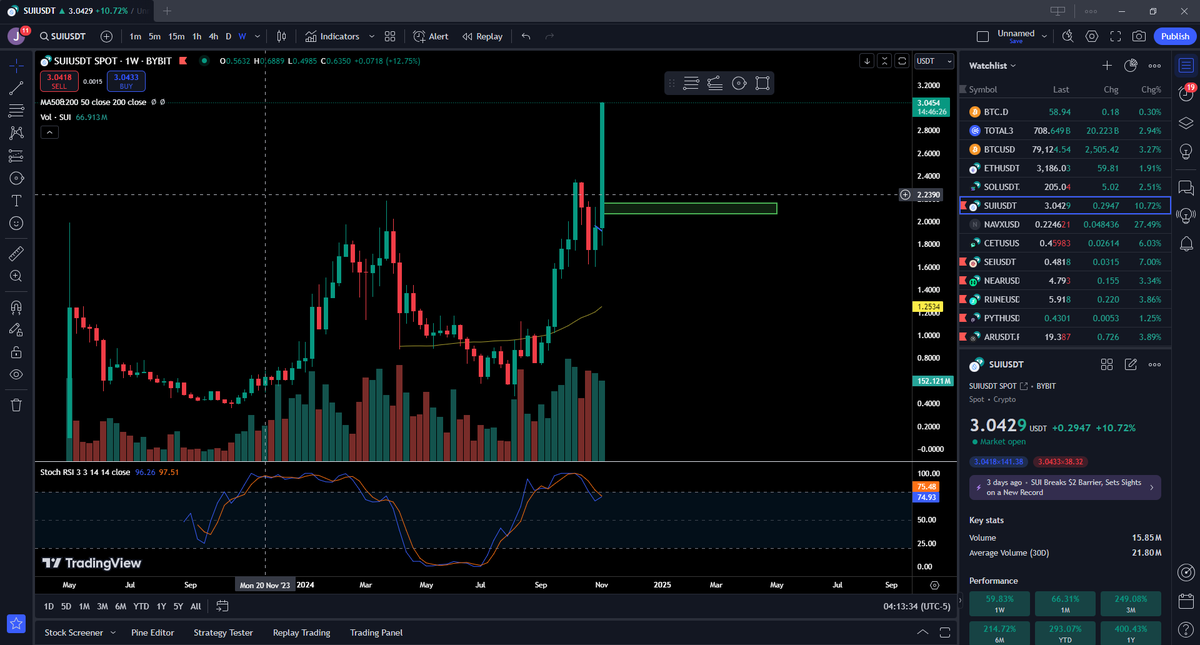Screen dimensions: 1200x645
Task: Select the NAVXUSD watchlist row
Action: coord(1063,224)
